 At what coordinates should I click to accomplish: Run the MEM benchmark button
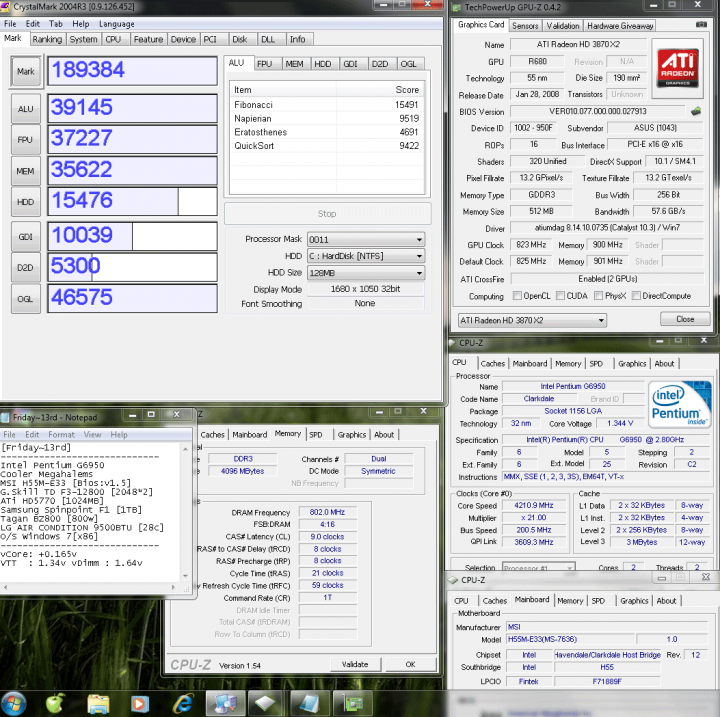coord(26,171)
